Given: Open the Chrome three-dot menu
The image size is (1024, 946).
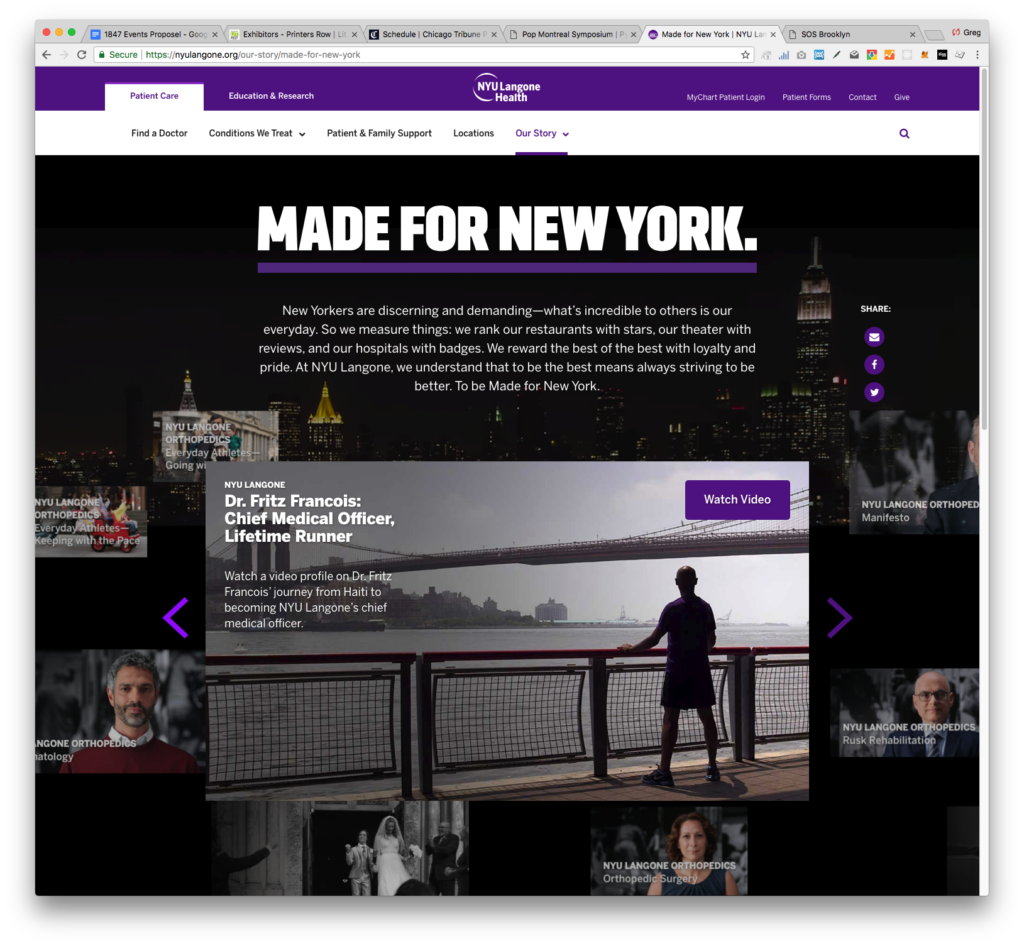Looking at the screenshot, I should point(977,55).
